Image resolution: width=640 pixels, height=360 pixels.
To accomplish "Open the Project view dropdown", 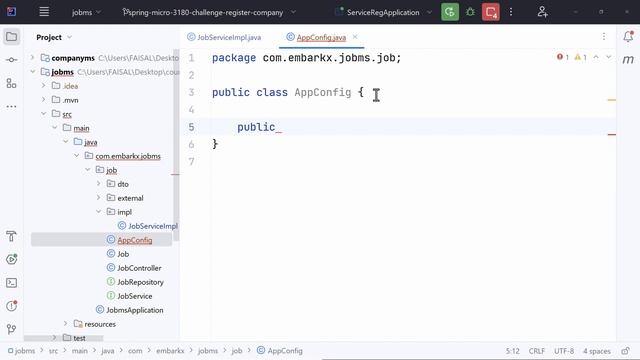I will 54,37.
